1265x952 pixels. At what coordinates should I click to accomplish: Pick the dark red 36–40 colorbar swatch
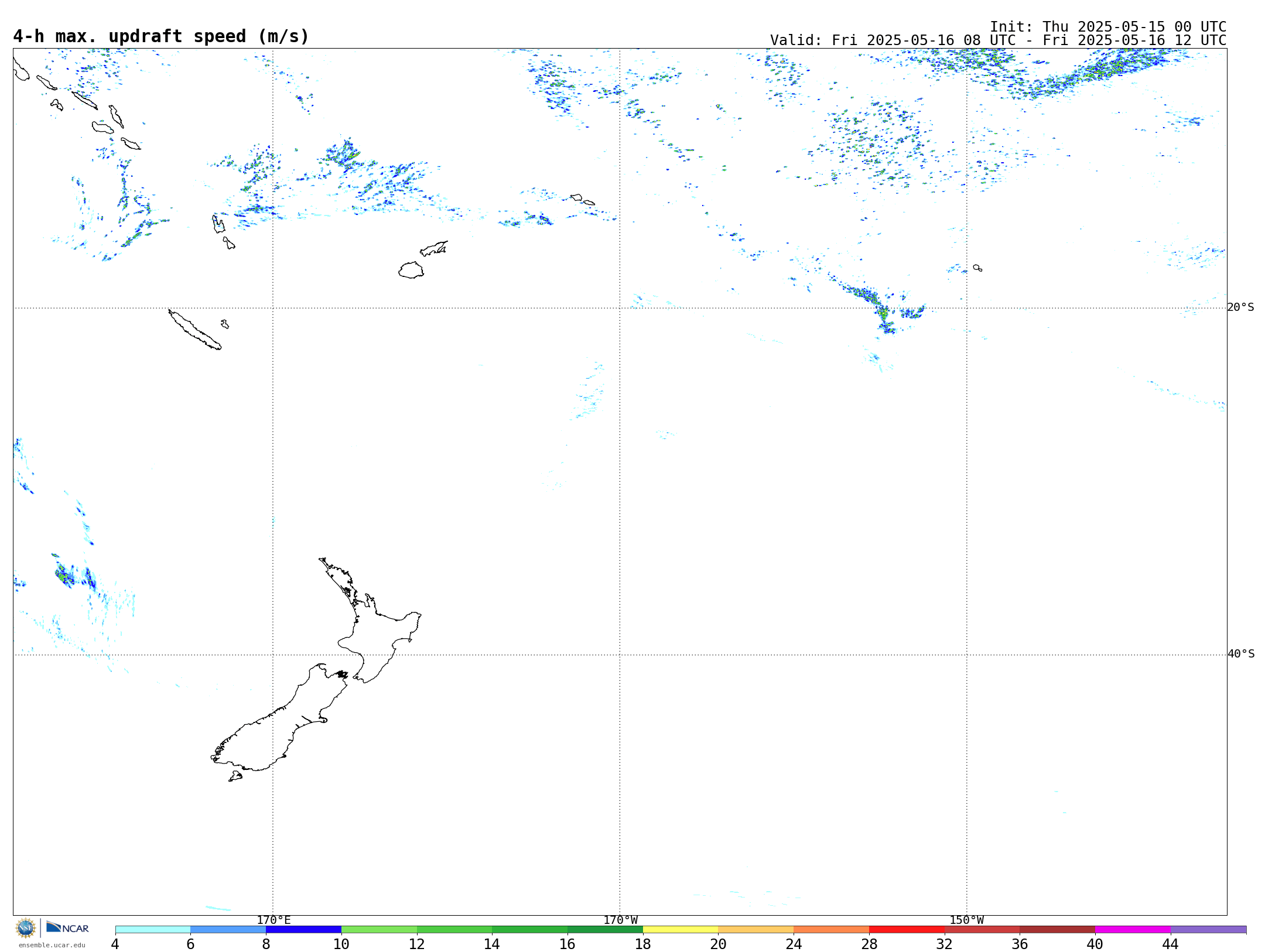point(1058,930)
